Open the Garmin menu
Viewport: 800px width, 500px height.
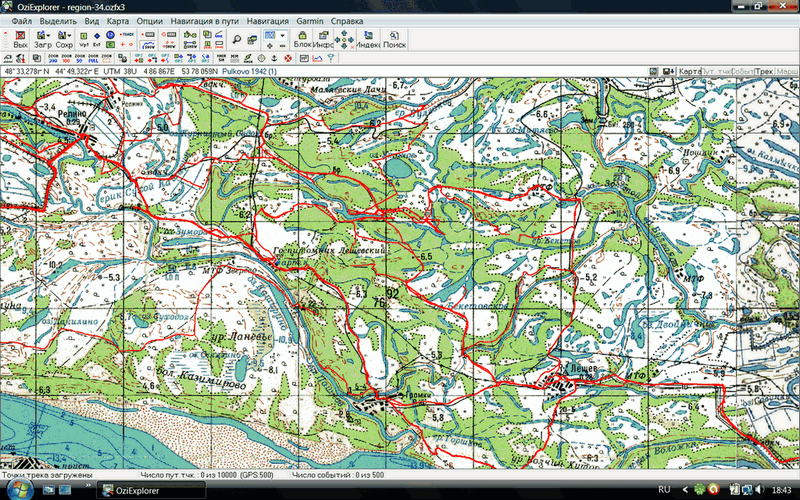click(310, 21)
